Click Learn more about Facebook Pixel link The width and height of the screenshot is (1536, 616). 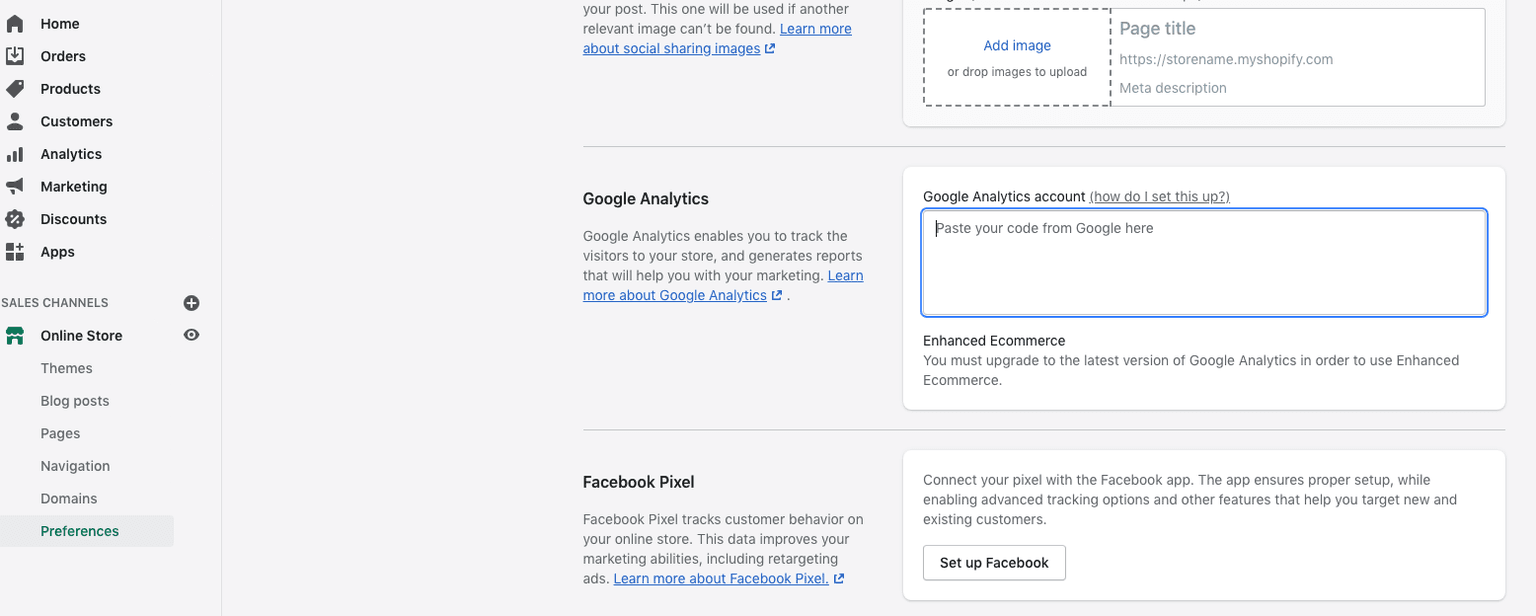click(x=721, y=579)
